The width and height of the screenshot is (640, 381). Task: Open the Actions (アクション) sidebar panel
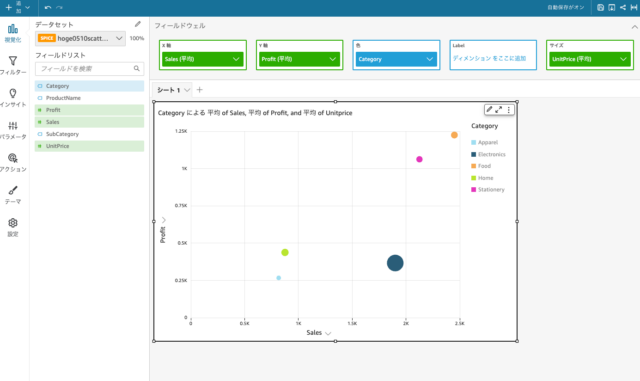click(13, 163)
